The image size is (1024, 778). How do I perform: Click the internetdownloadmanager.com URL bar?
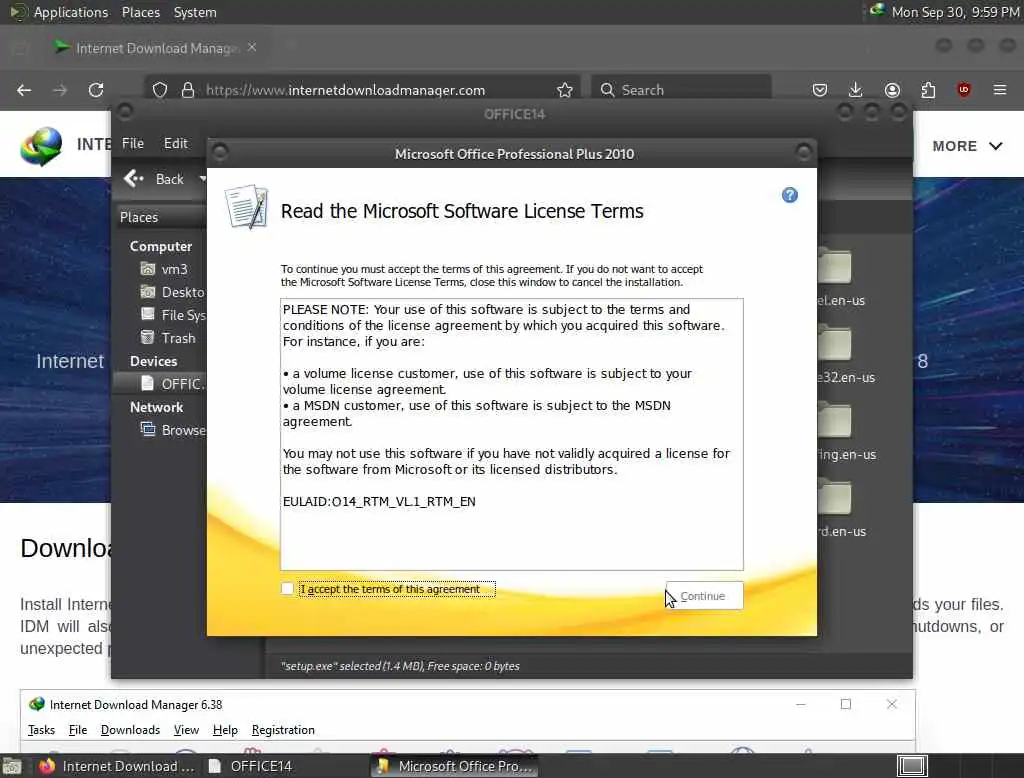(x=345, y=90)
